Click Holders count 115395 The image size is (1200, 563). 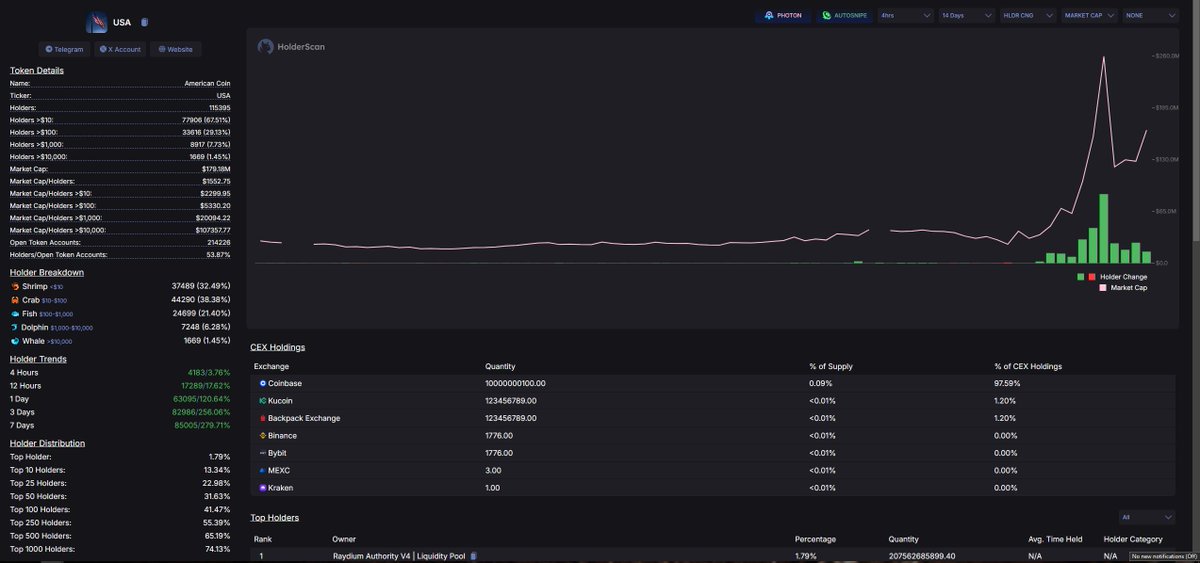click(220, 107)
